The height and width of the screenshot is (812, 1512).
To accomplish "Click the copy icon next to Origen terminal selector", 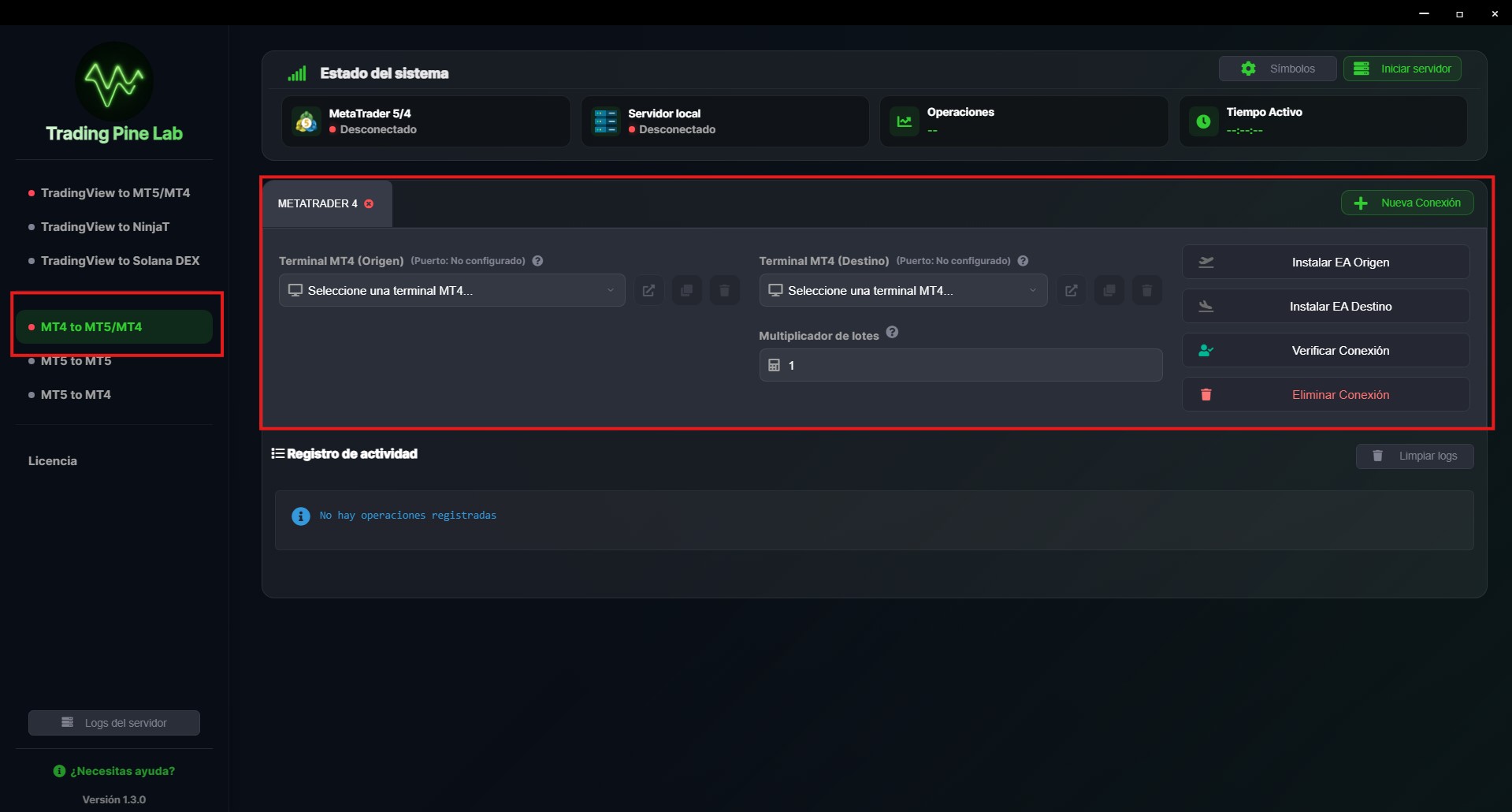I will point(686,290).
